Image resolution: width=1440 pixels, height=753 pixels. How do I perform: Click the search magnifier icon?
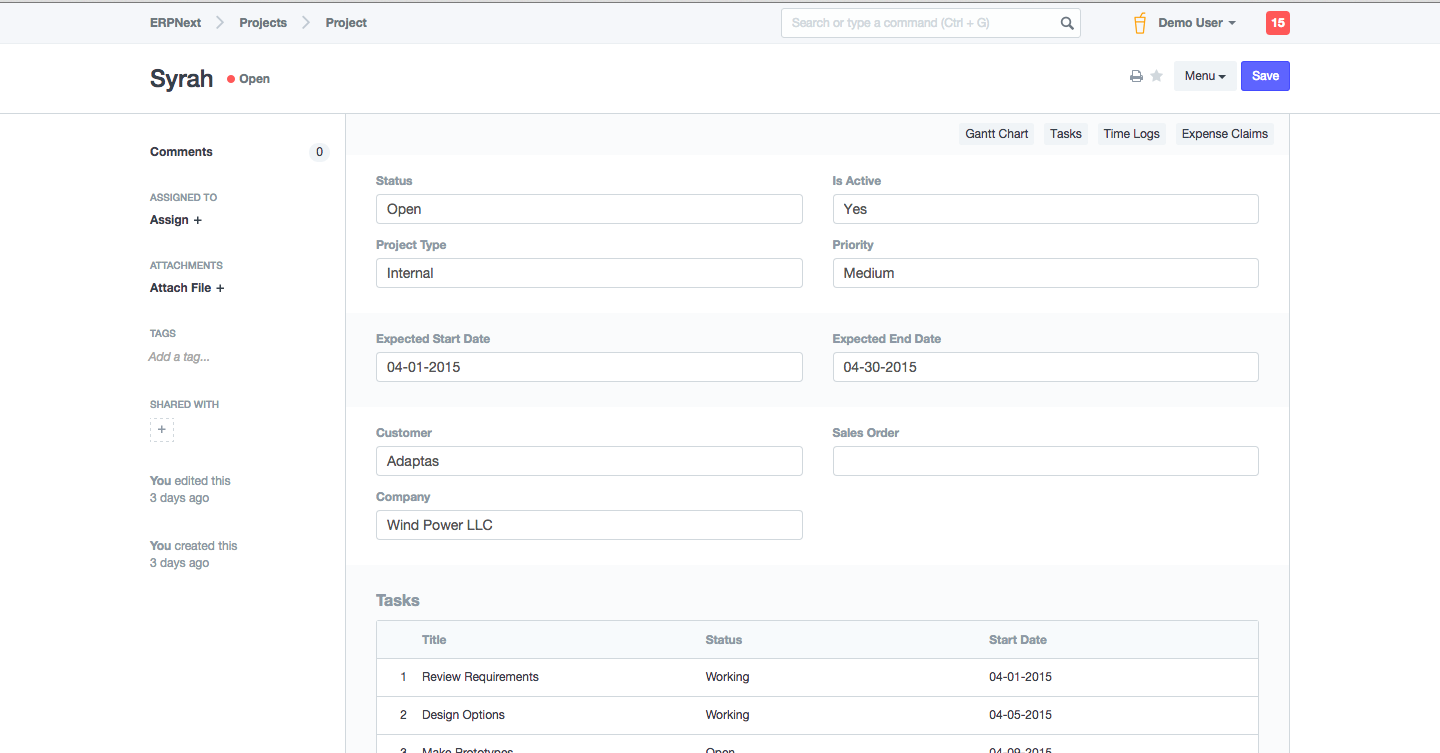[1067, 23]
